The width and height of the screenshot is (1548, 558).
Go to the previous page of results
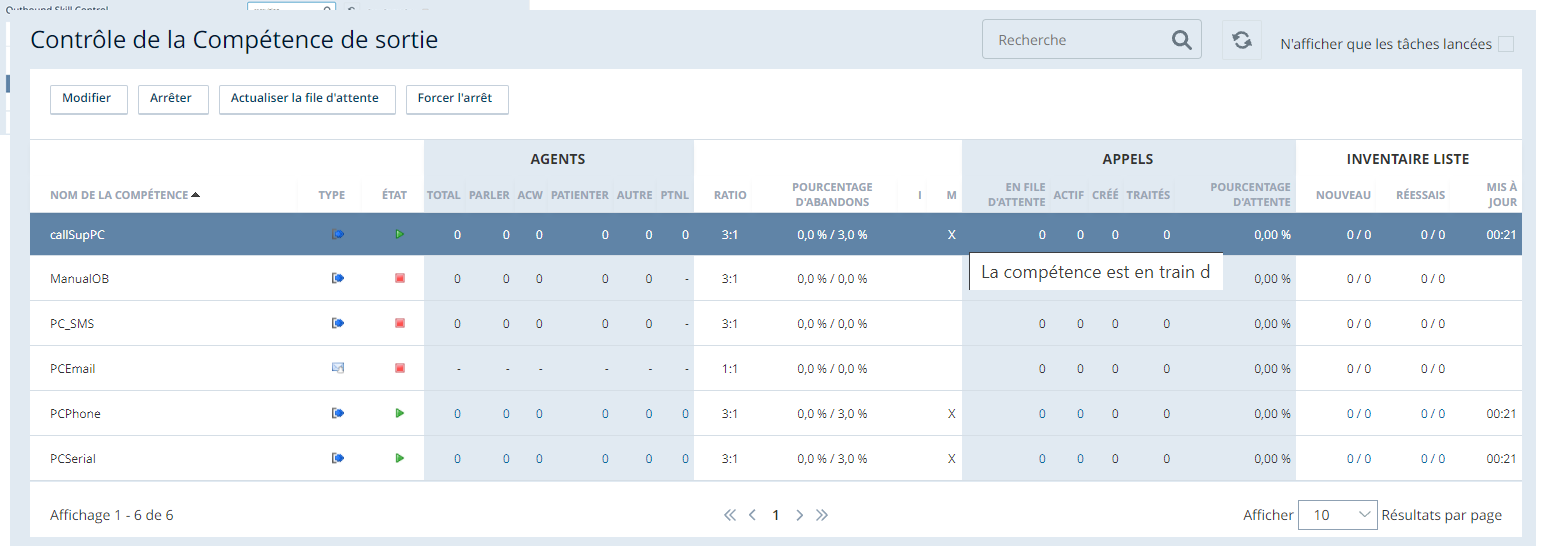click(752, 515)
